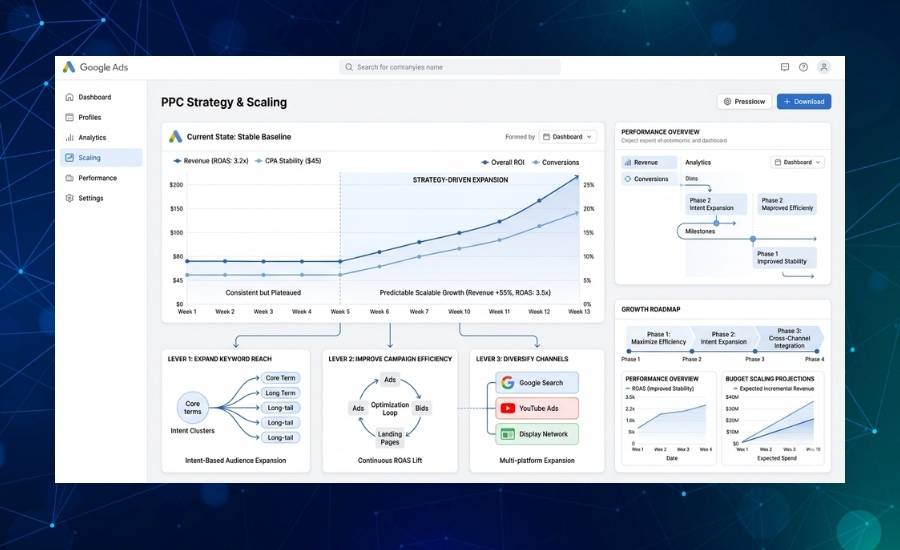Select Scaling in the sidebar
Screen dimensions: 900x550
click(x=101, y=157)
